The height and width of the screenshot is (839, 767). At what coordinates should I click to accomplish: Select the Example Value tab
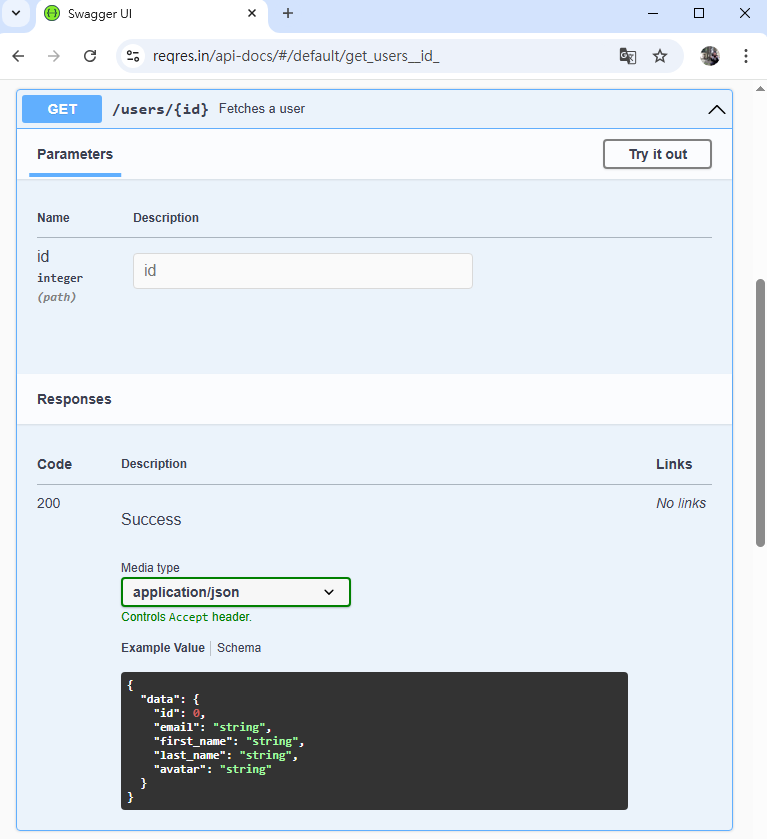click(162, 648)
